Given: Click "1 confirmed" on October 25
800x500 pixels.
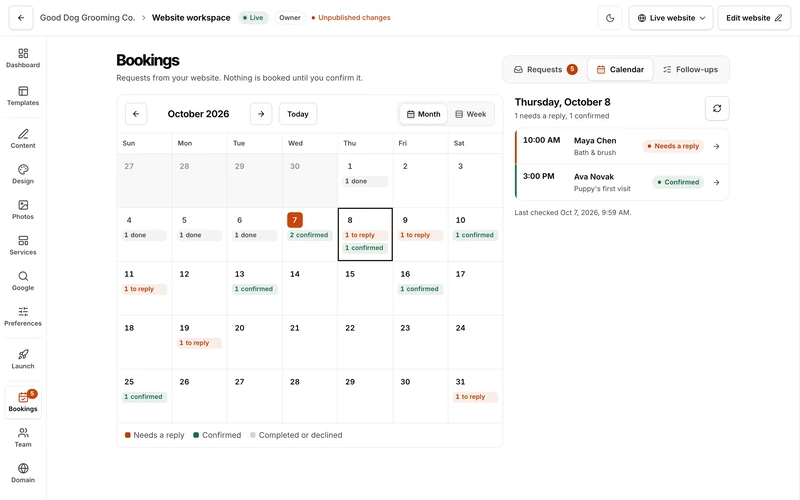Looking at the screenshot, I should pyautogui.click(x=144, y=397).
